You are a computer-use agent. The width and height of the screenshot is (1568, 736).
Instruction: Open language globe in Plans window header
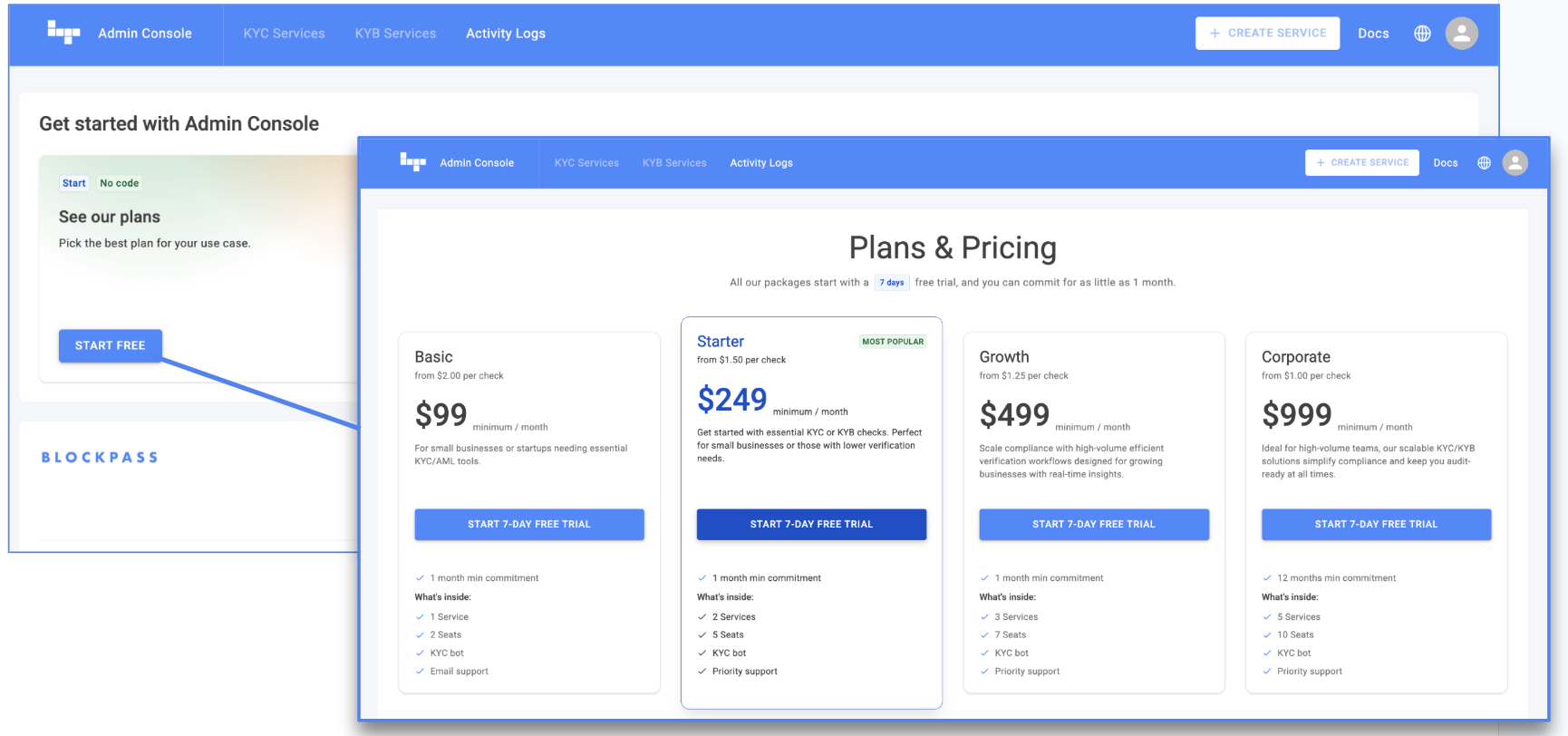click(x=1484, y=163)
